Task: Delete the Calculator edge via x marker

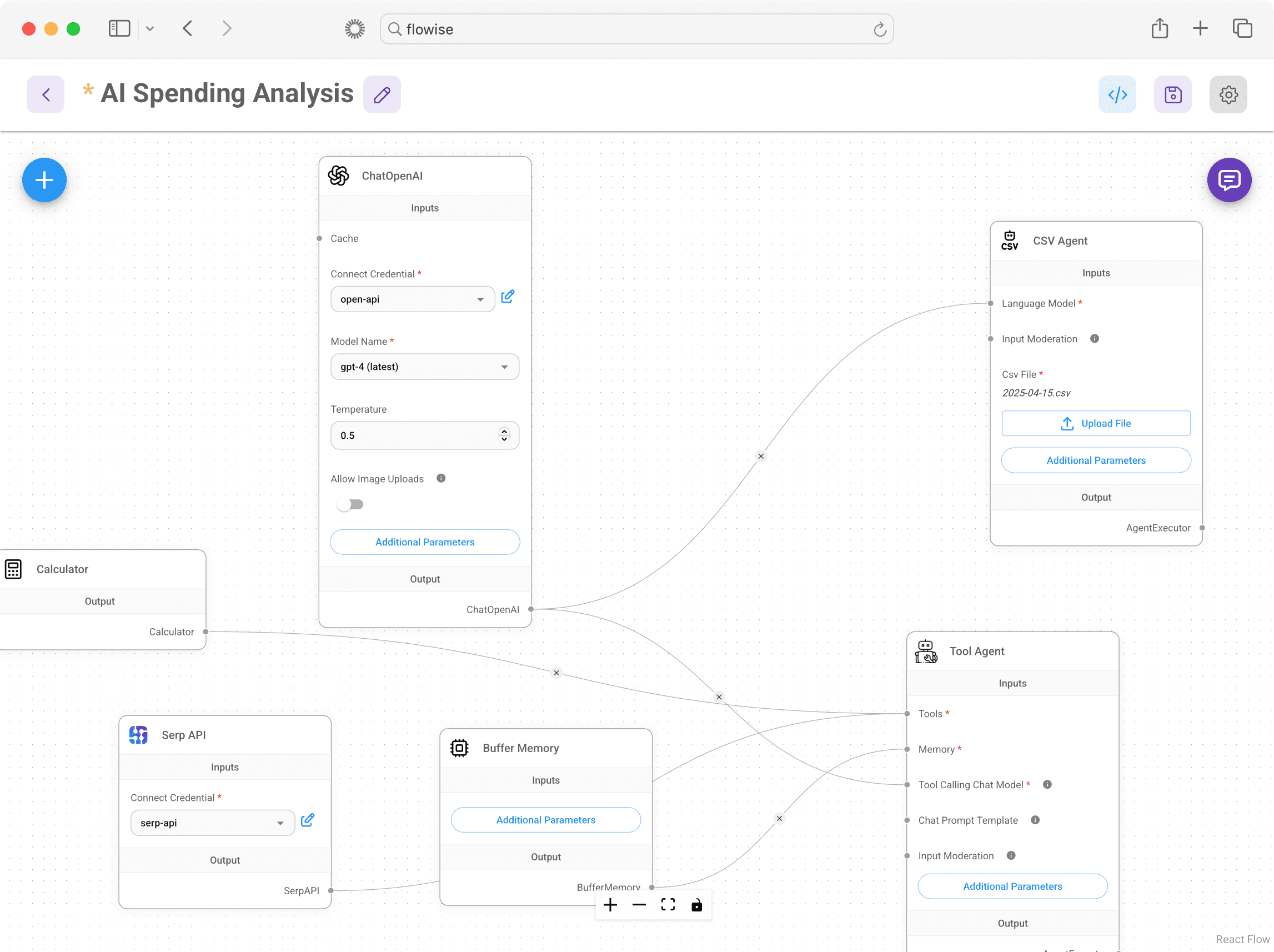Action: coord(556,673)
